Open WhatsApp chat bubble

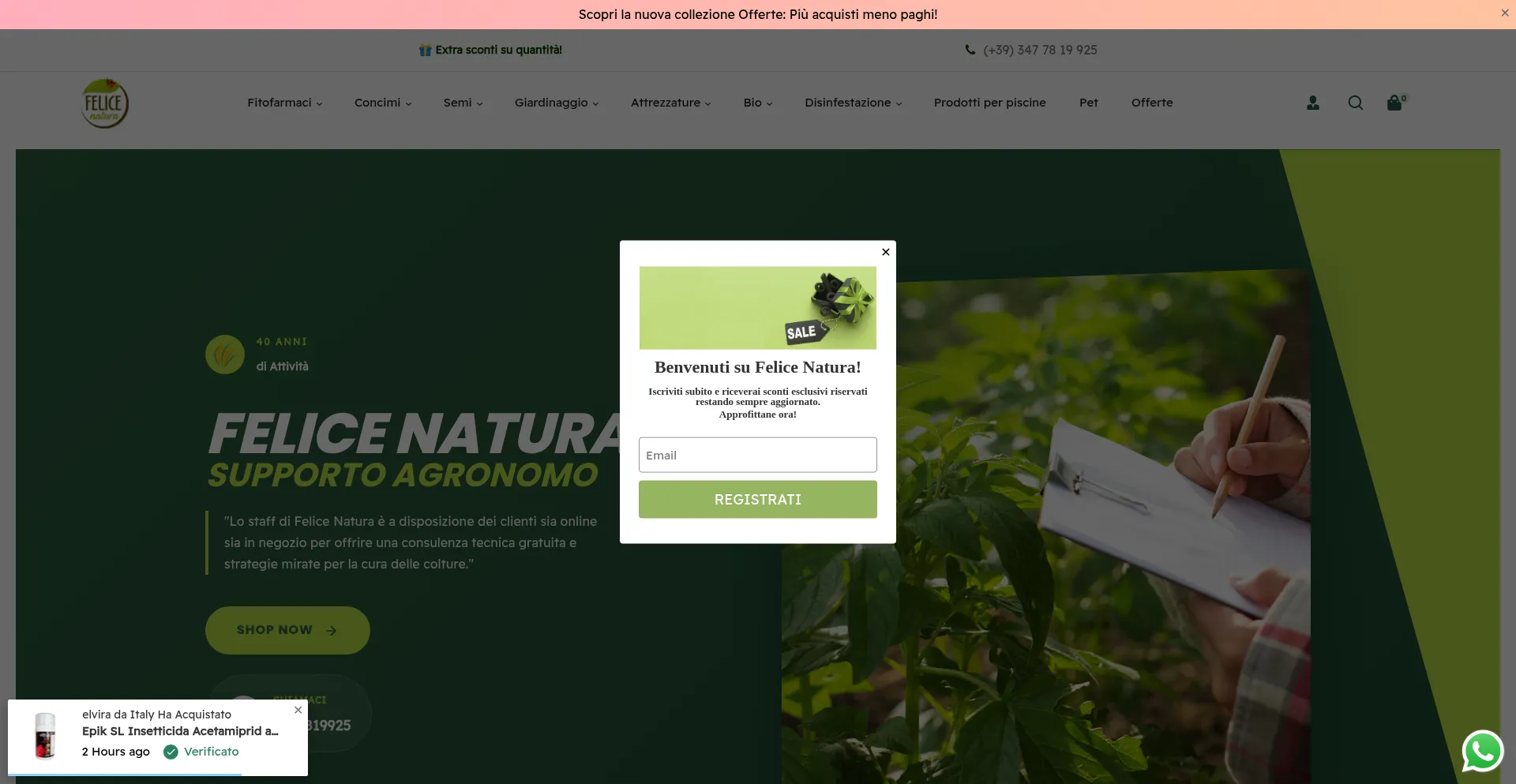(1482, 751)
